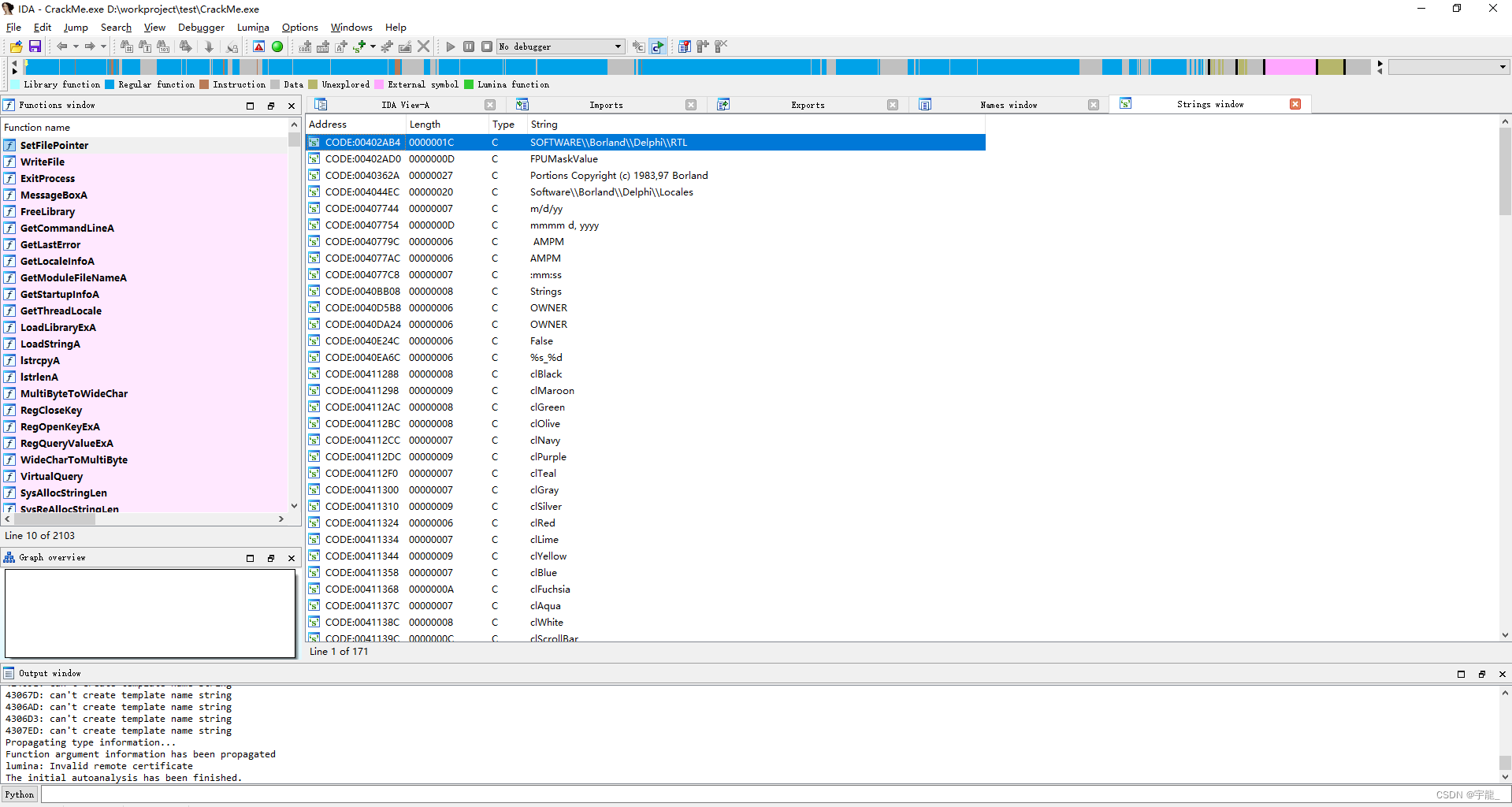
Task: Click the Python command input field
Action: tap(775, 794)
